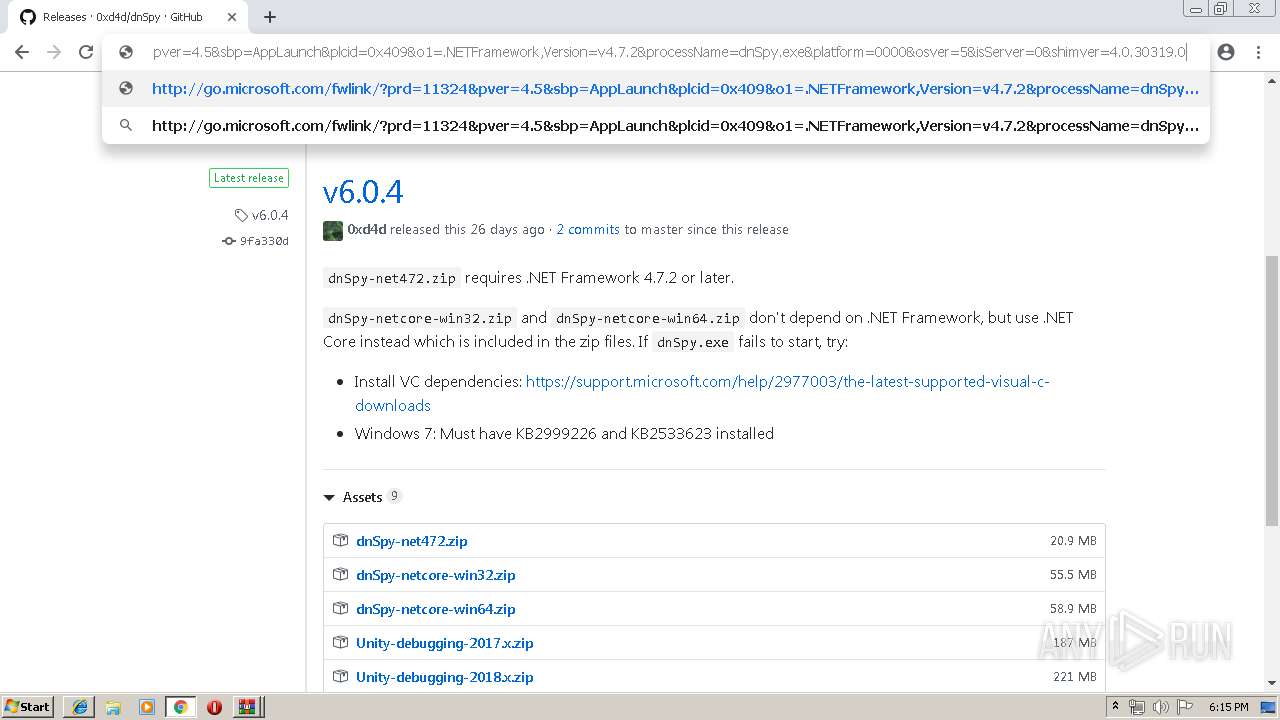Open a new tab with plus button
The image size is (1280, 720).
[270, 17]
